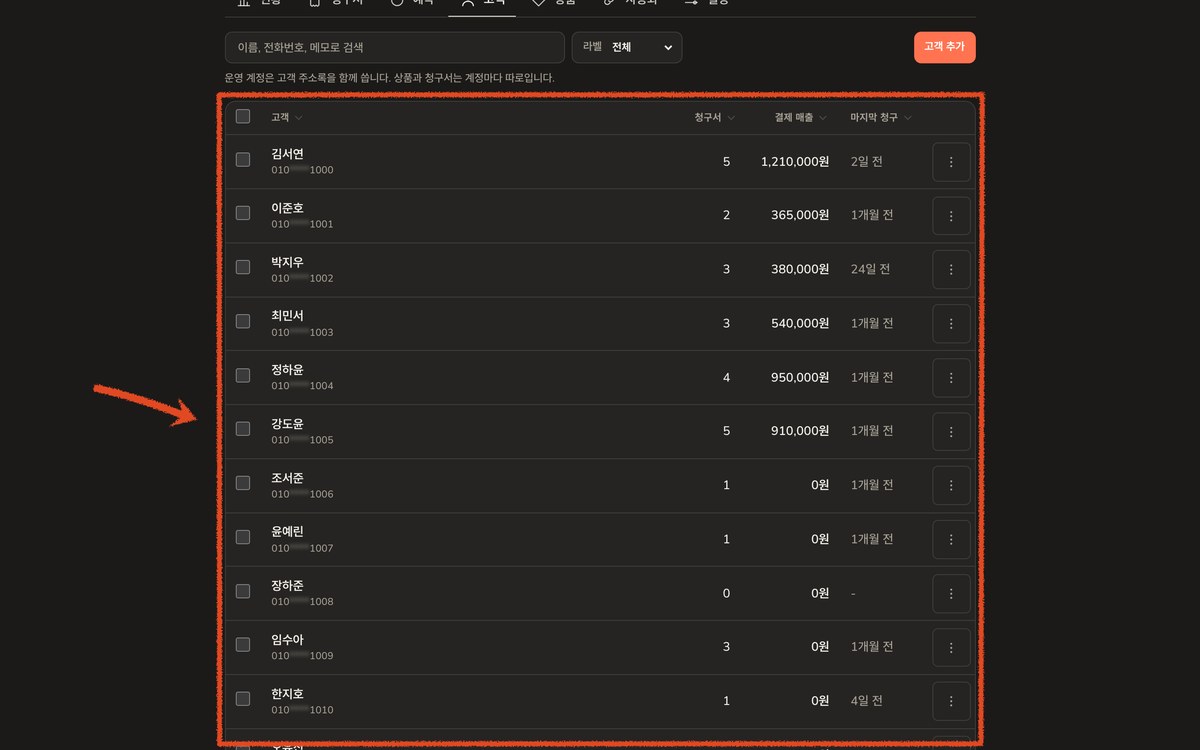
Task: Sort the table by the 고객 column
Action: pos(286,118)
